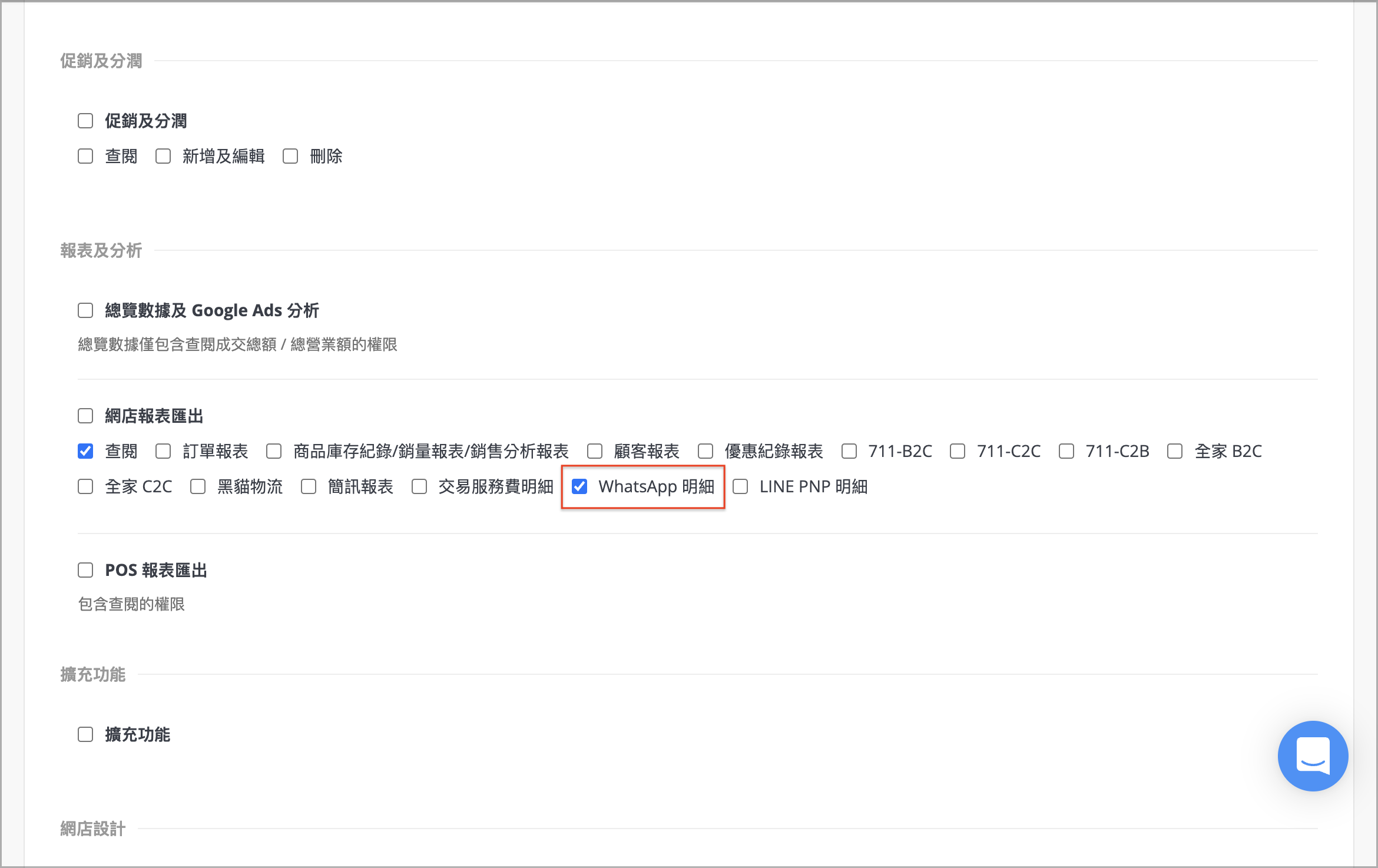Viewport: 1378px width, 868px height.
Task: Check the 網店報表匯出 group checkbox
Action: (x=85, y=416)
